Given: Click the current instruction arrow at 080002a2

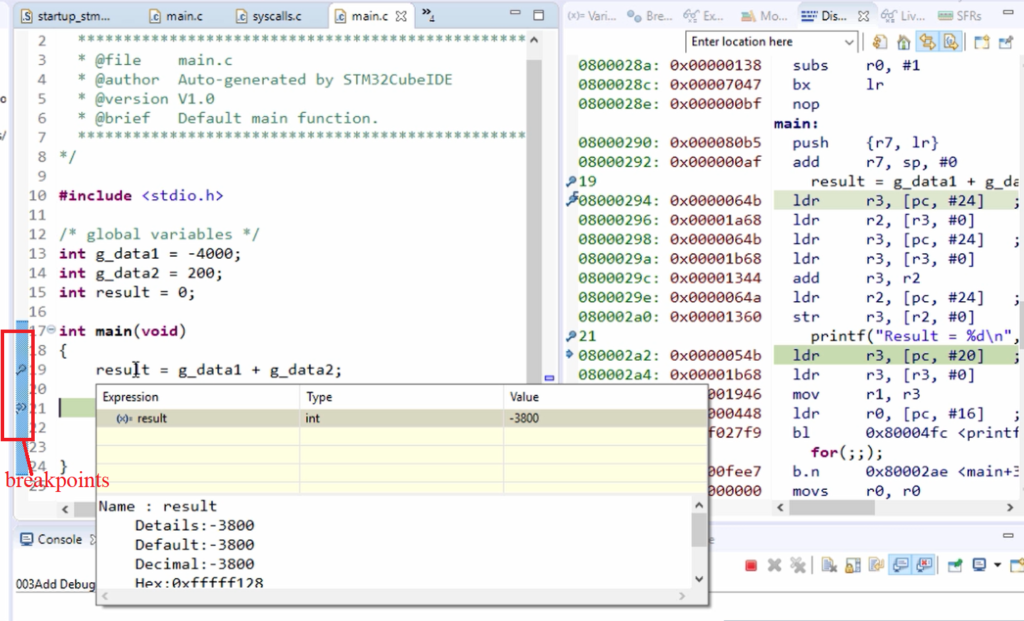Looking at the screenshot, I should [569, 354].
